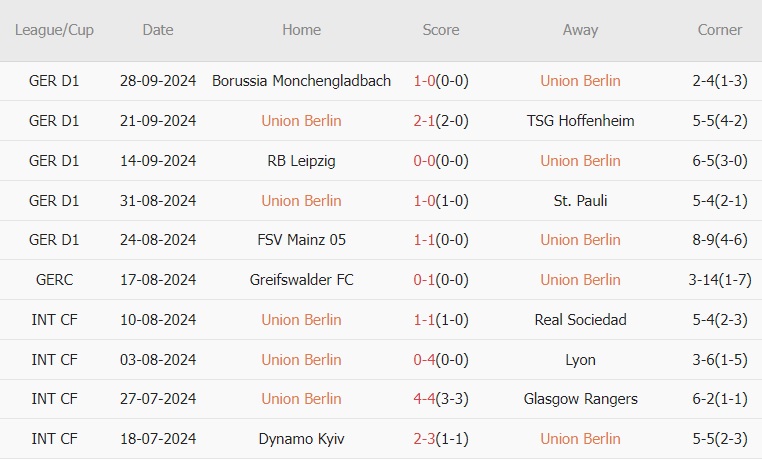
Task: Click the Borussia Monchengladbach team name
Action: point(301,81)
